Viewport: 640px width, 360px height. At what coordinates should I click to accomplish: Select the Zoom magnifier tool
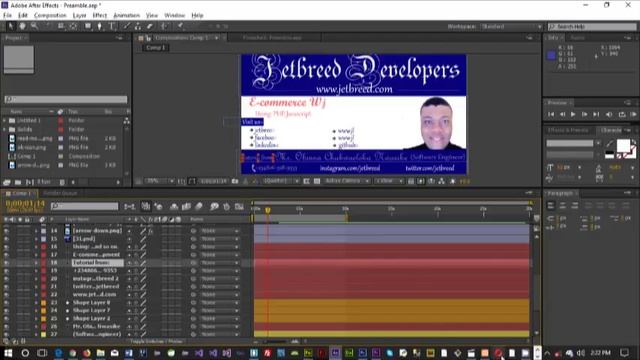pyautogui.click(x=34, y=26)
